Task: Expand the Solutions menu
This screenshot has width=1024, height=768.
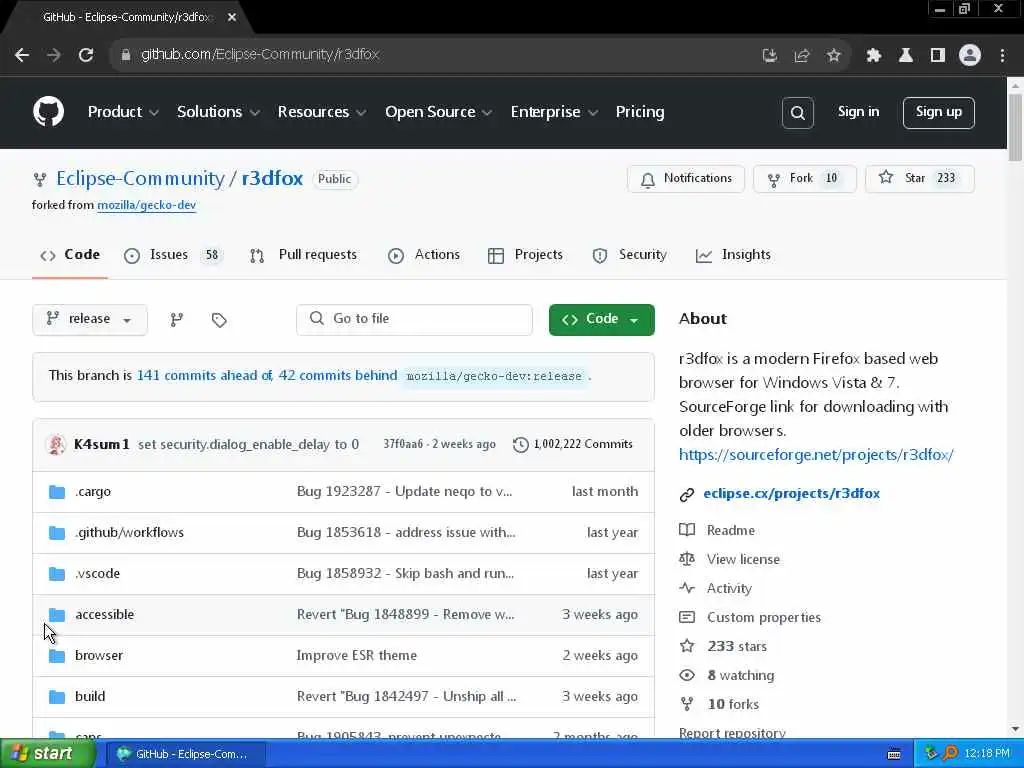Action: (x=218, y=112)
